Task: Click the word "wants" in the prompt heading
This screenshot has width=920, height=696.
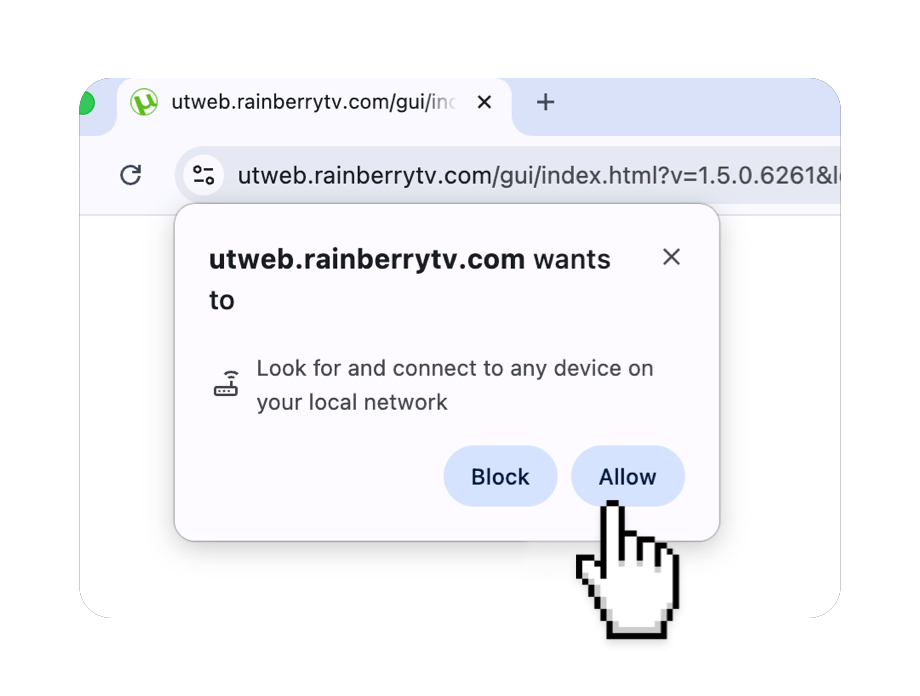Action: [572, 259]
